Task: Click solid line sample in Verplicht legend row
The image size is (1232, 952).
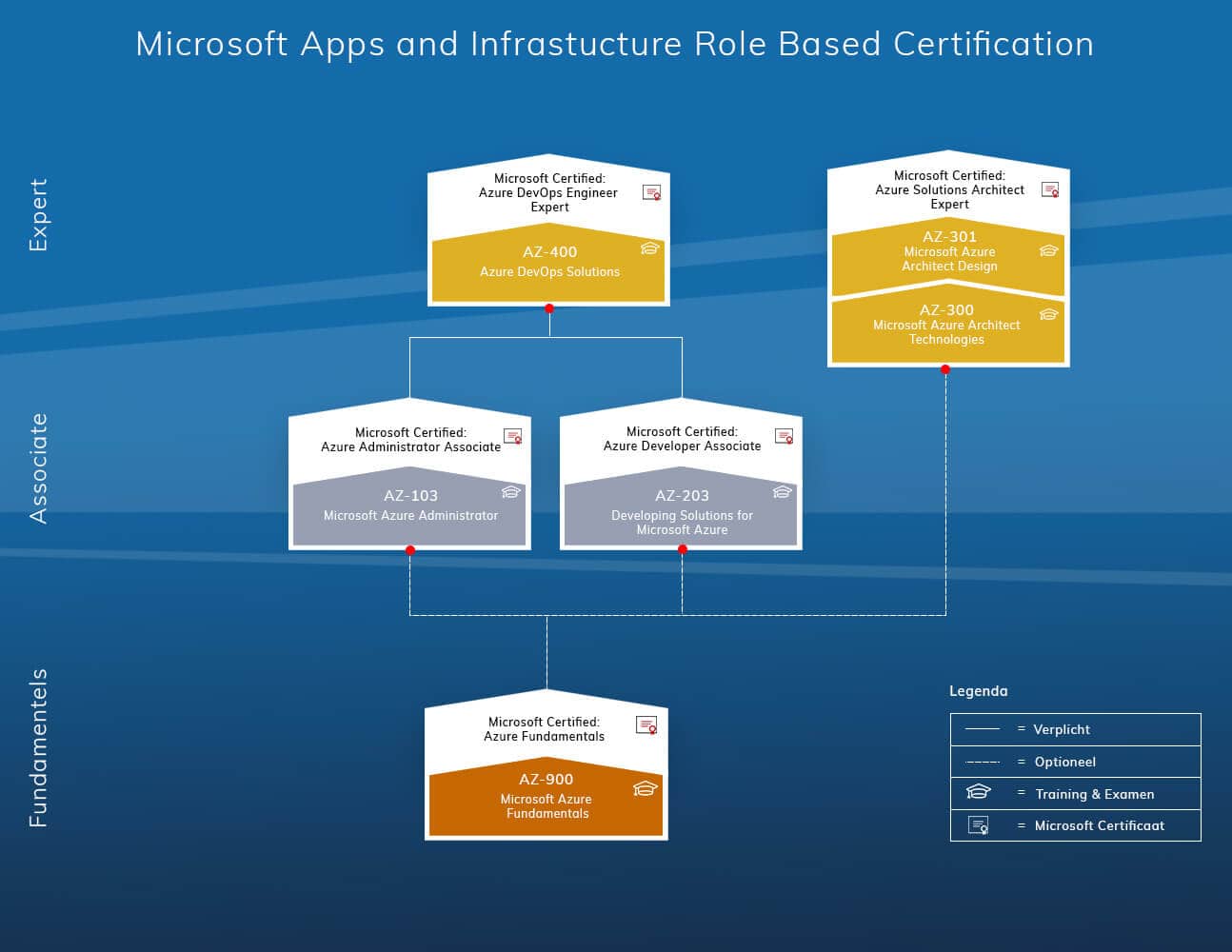Action: (x=982, y=729)
